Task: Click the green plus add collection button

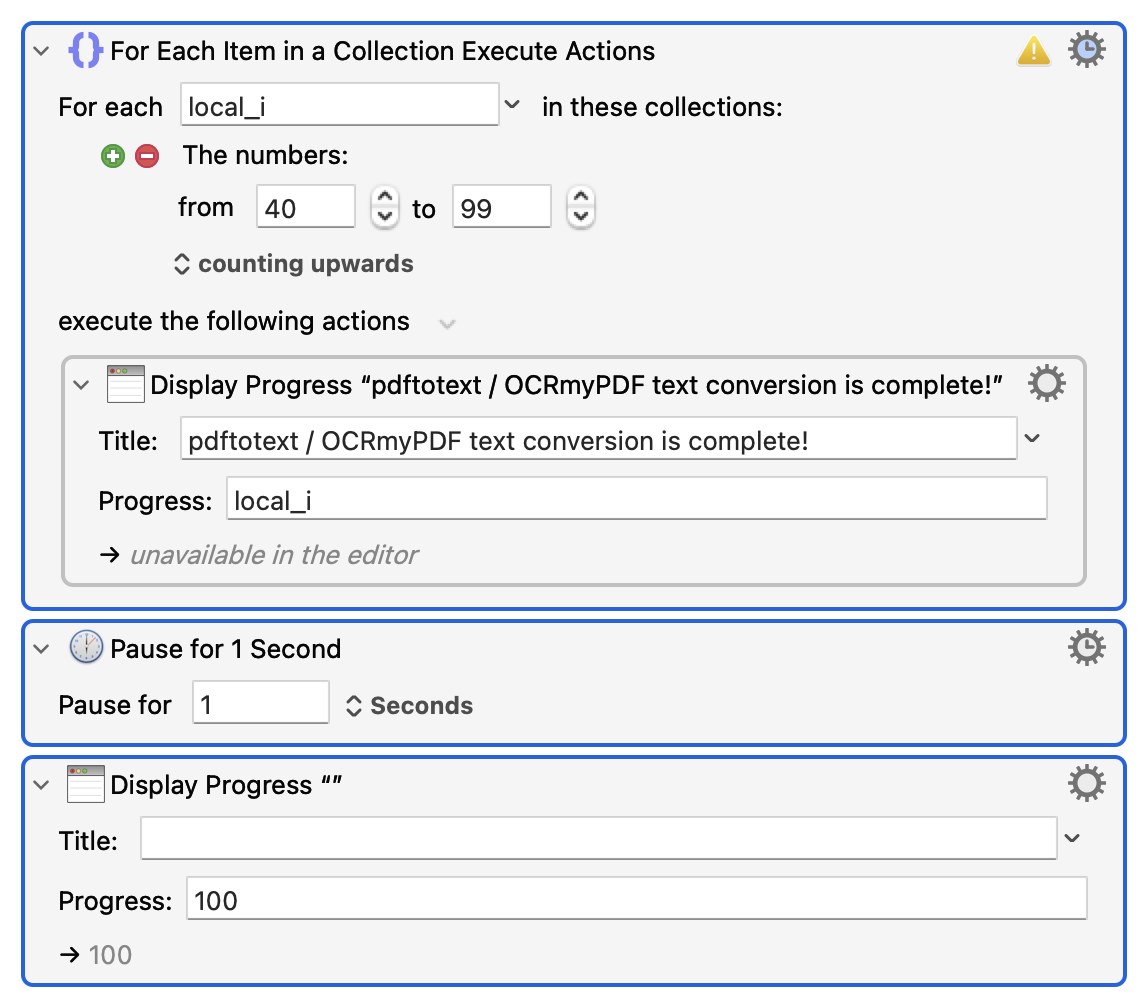Action: 113,156
